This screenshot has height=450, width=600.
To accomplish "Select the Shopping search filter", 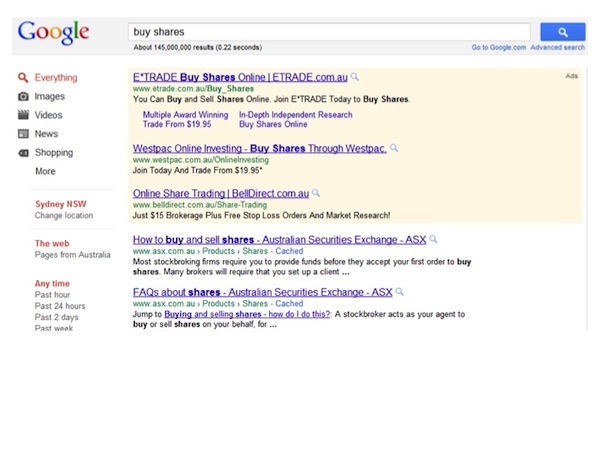I will pyautogui.click(x=54, y=153).
